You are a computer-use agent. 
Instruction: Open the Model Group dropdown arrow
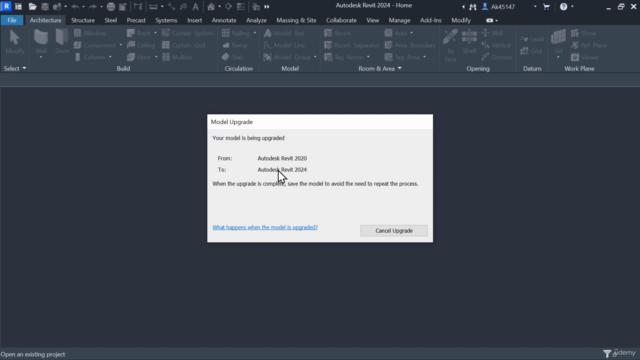click(315, 57)
